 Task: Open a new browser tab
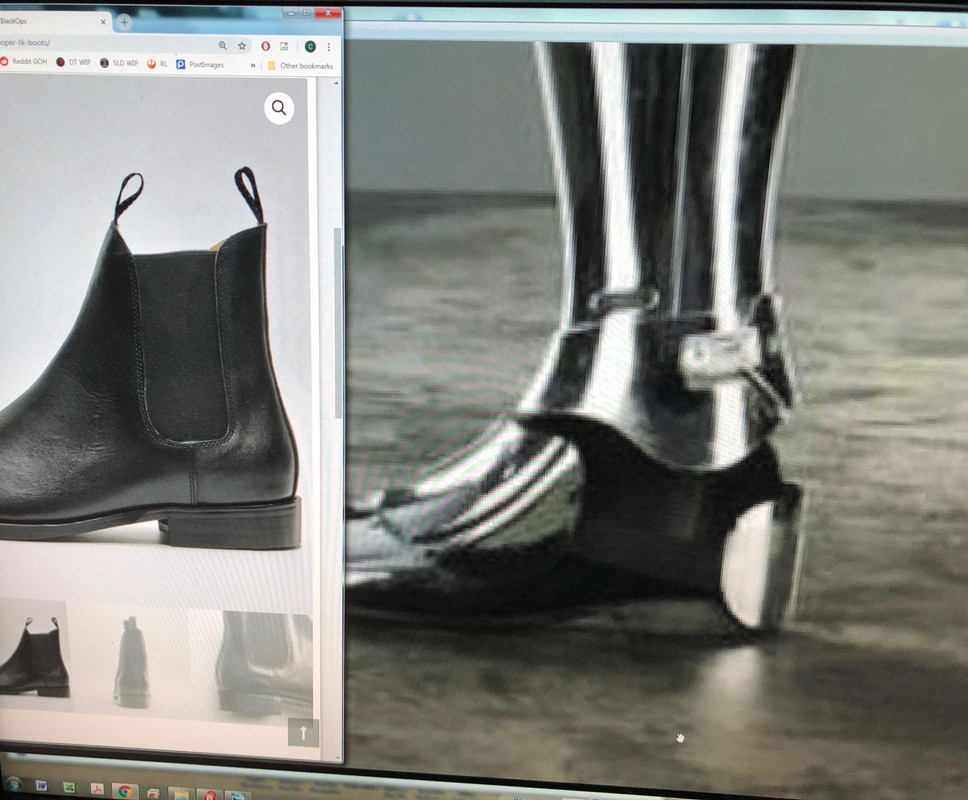click(x=124, y=22)
